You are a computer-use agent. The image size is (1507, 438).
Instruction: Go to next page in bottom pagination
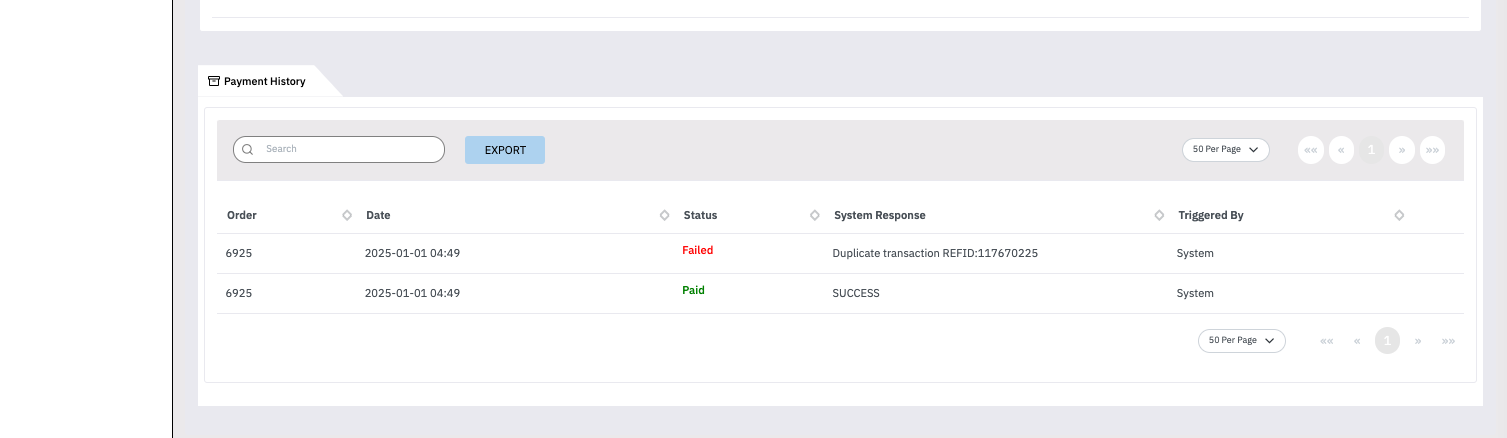(1418, 341)
